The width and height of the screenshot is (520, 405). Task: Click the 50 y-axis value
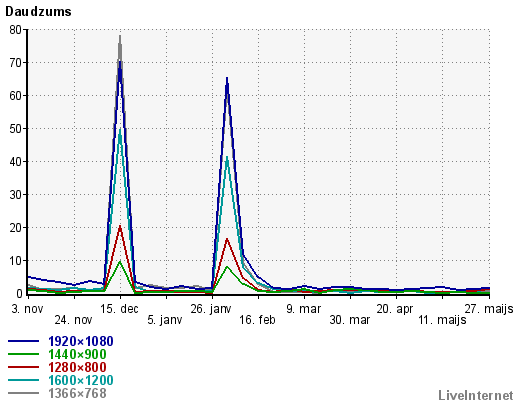16,129
